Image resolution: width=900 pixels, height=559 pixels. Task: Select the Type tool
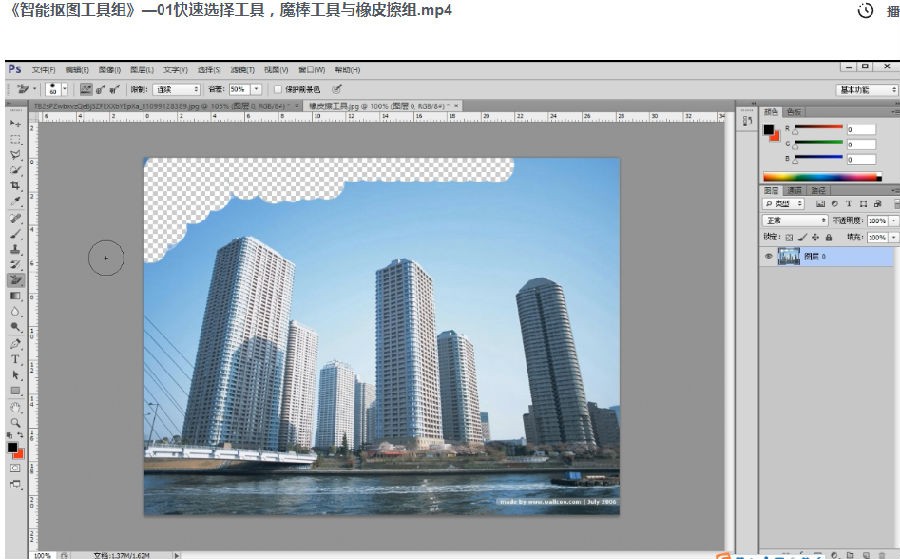pos(15,359)
